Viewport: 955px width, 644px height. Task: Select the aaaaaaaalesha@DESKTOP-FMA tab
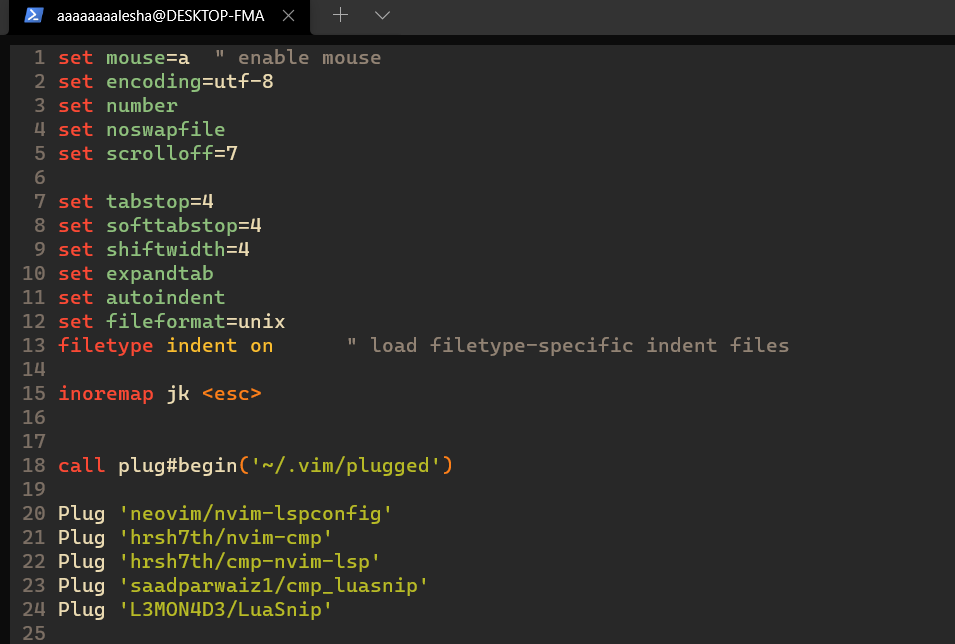coord(160,16)
